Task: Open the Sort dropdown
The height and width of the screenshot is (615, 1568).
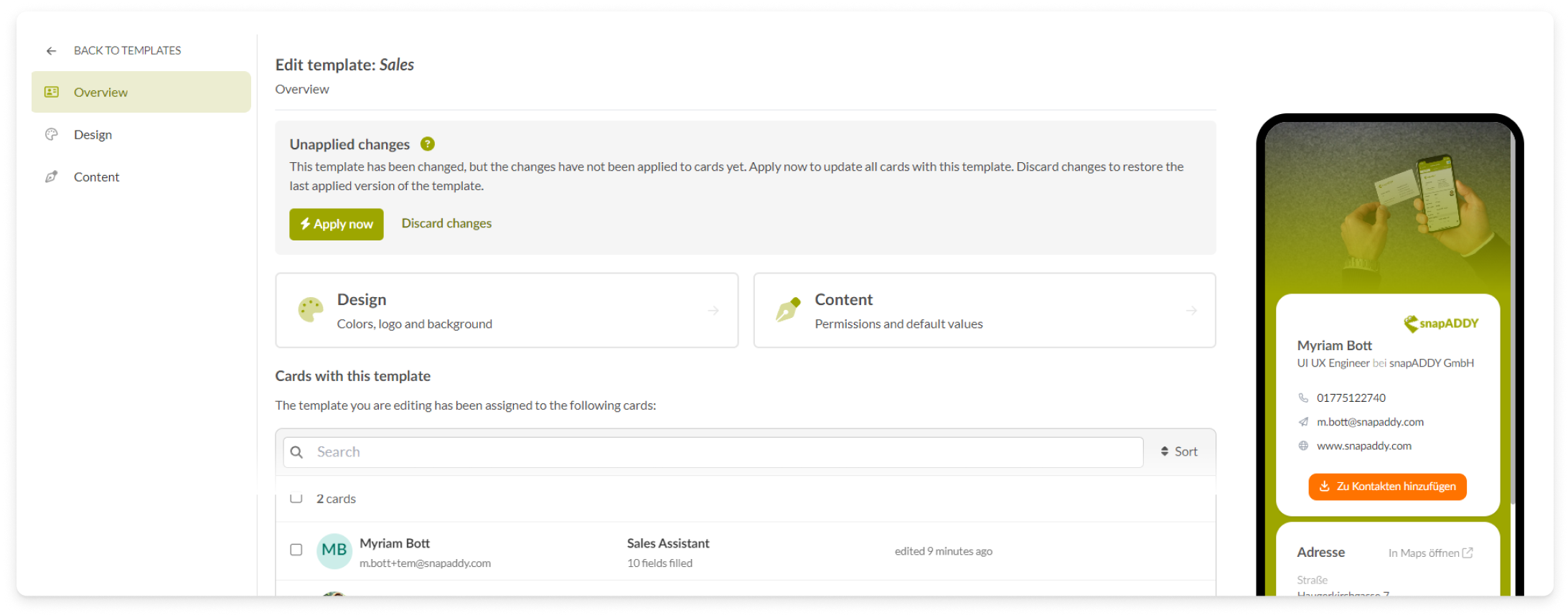Action: (x=1179, y=451)
